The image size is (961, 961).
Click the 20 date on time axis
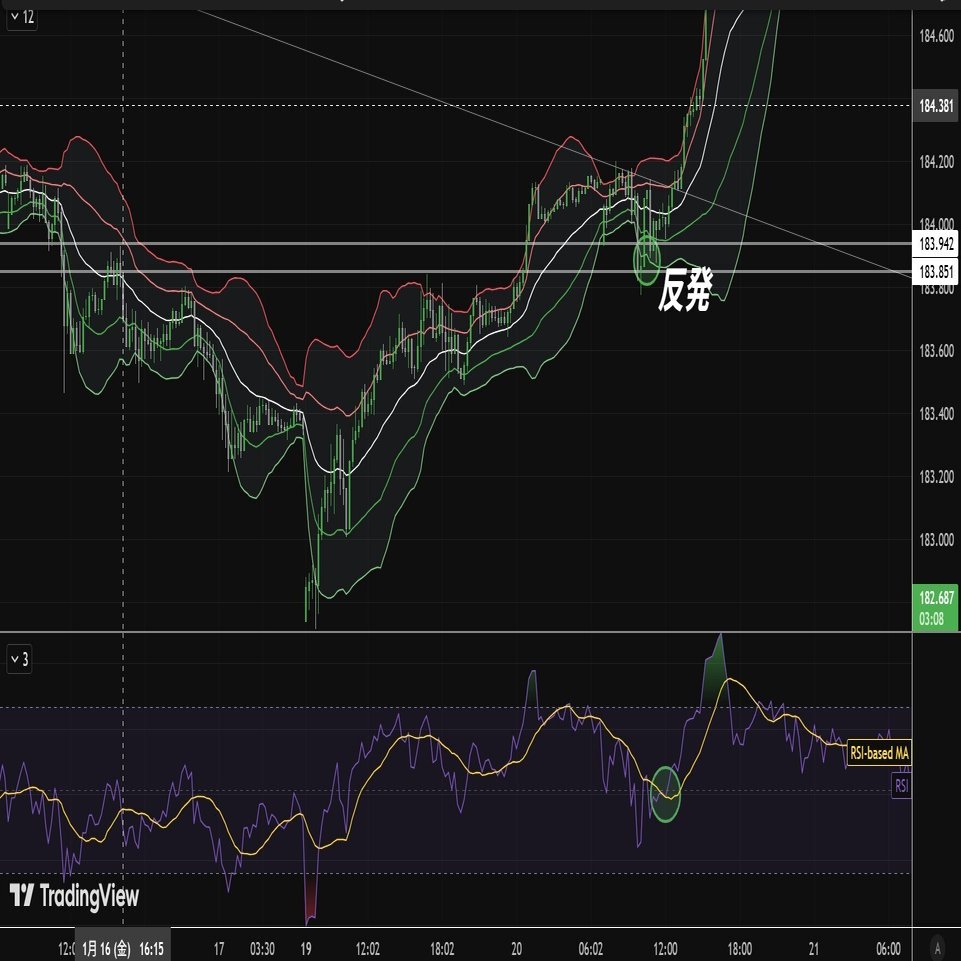coord(517,949)
